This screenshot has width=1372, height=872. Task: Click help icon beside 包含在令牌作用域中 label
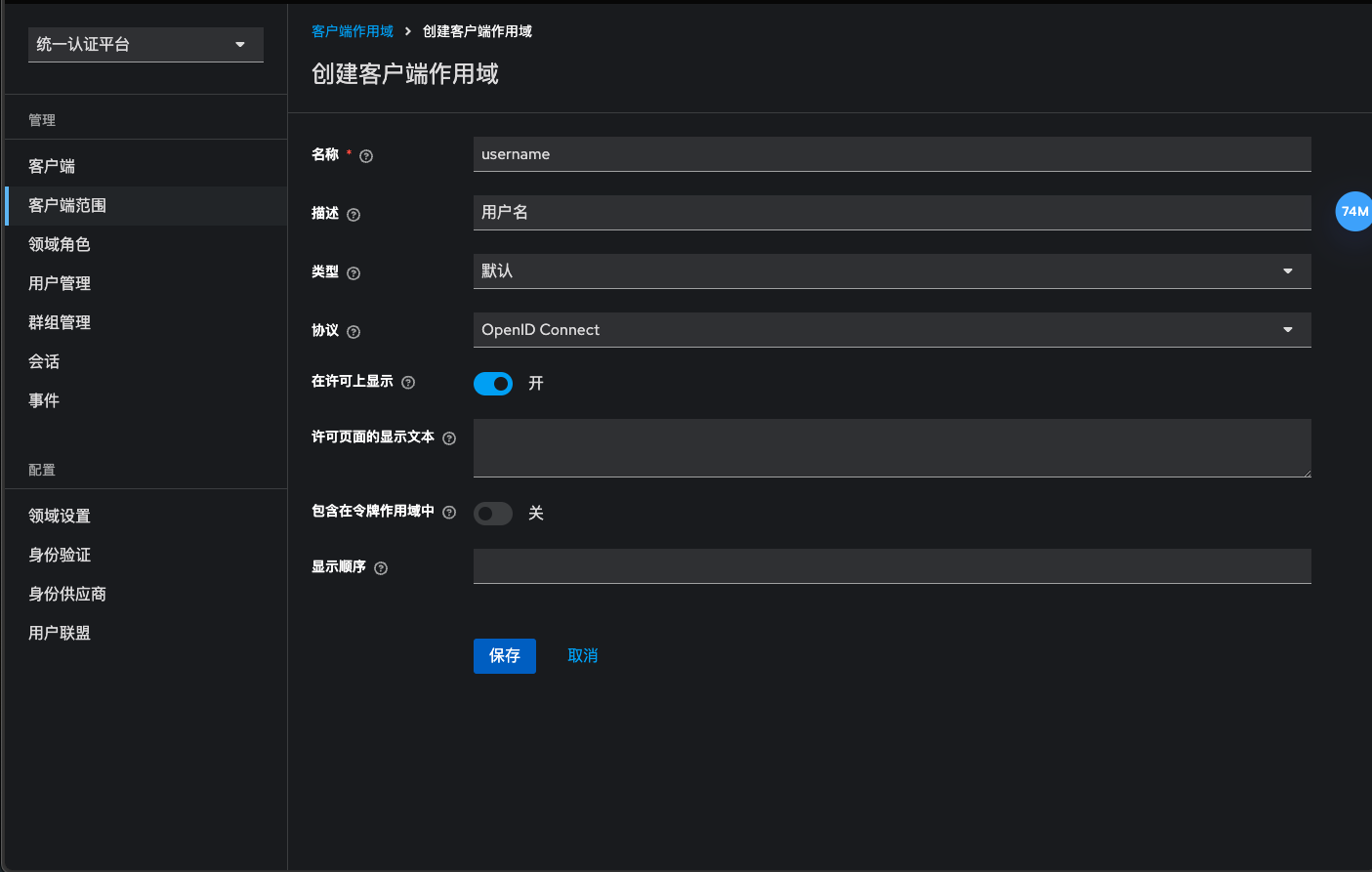point(449,513)
